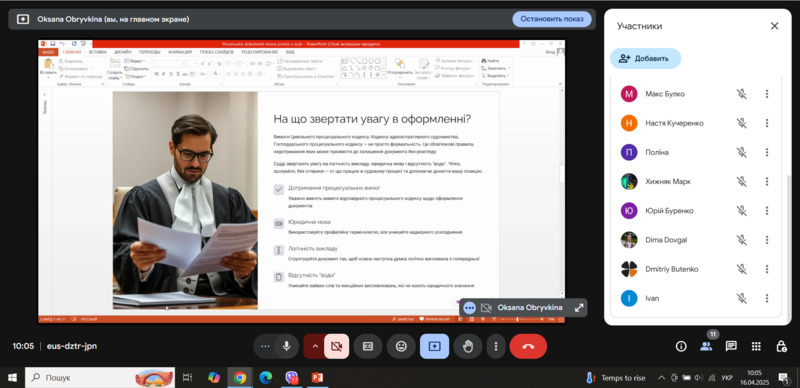Click muted mic icon for Хижняк Марк
This screenshot has height=388, width=800.
click(x=741, y=181)
